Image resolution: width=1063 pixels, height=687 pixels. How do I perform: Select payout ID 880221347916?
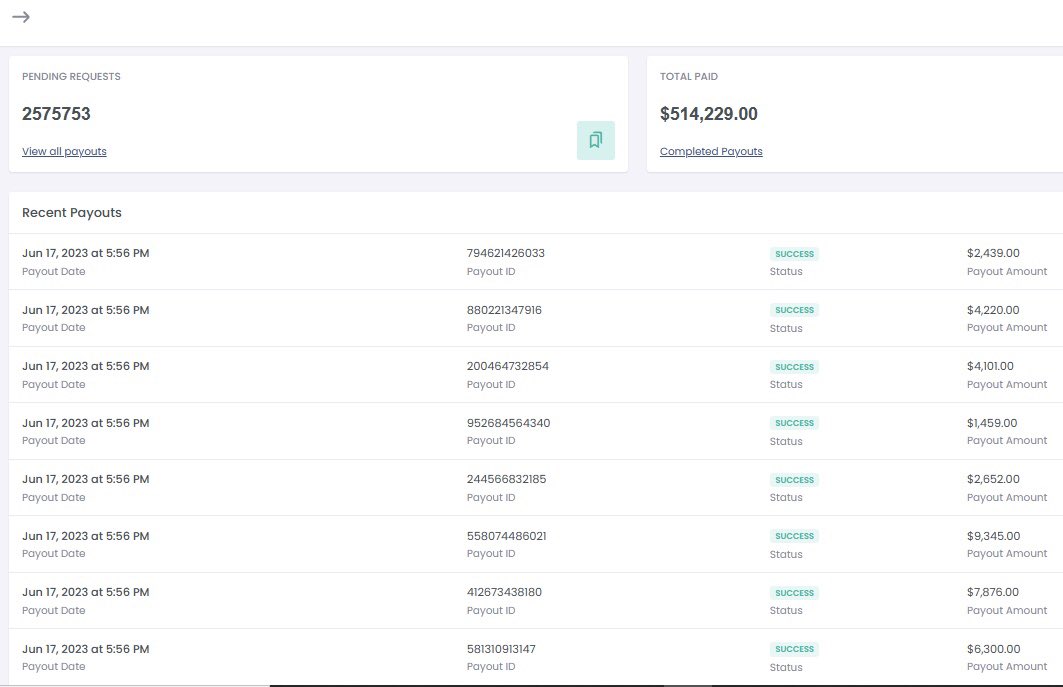(504, 310)
